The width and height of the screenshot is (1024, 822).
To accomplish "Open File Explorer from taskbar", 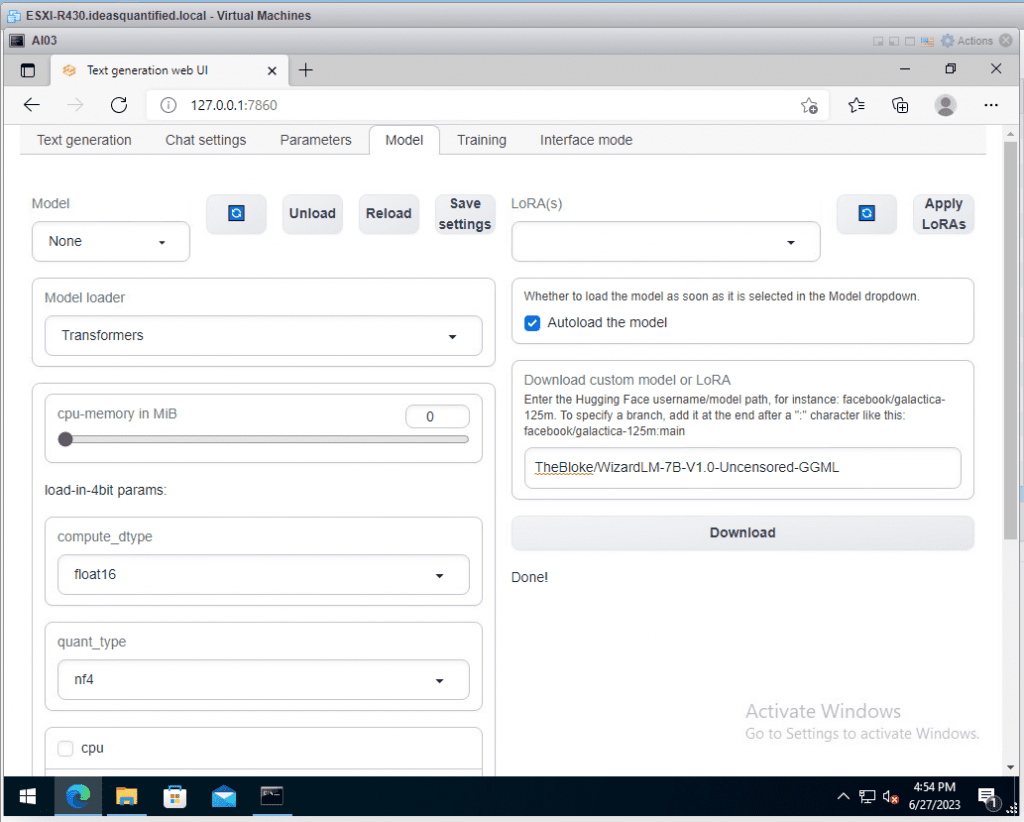I will tap(126, 796).
